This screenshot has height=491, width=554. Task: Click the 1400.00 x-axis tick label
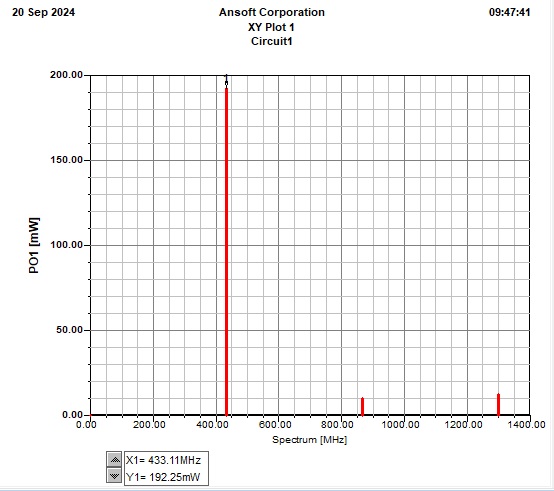click(526, 425)
